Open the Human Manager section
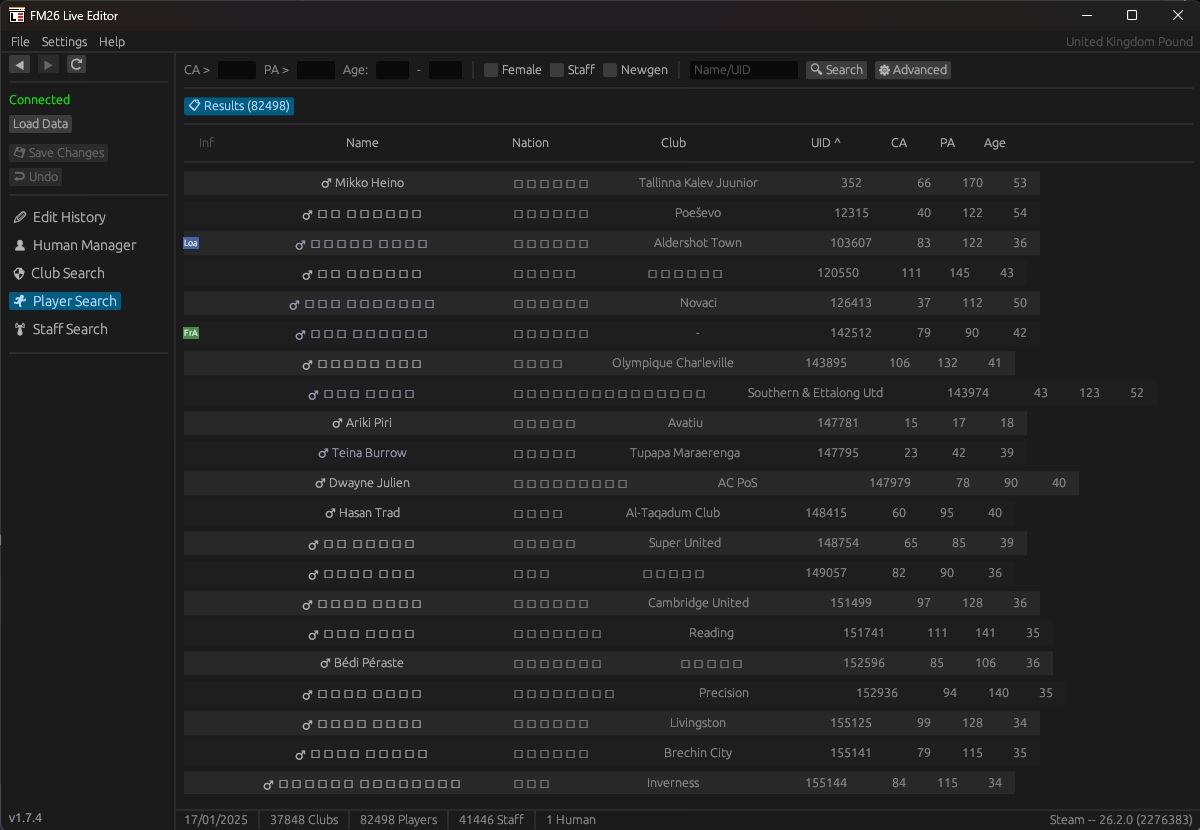The height and width of the screenshot is (830, 1200). pos(83,245)
